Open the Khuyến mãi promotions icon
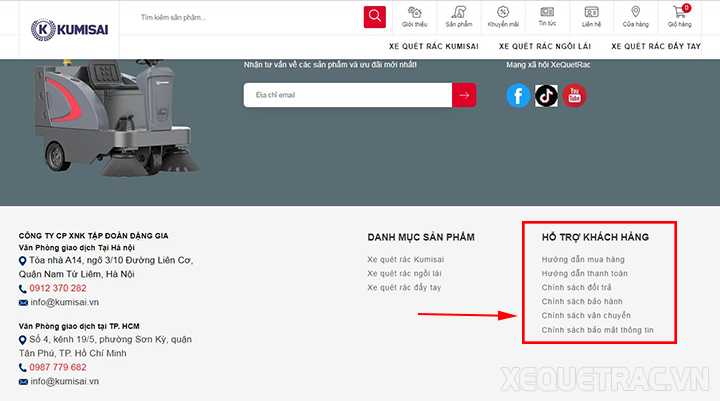 click(x=503, y=16)
